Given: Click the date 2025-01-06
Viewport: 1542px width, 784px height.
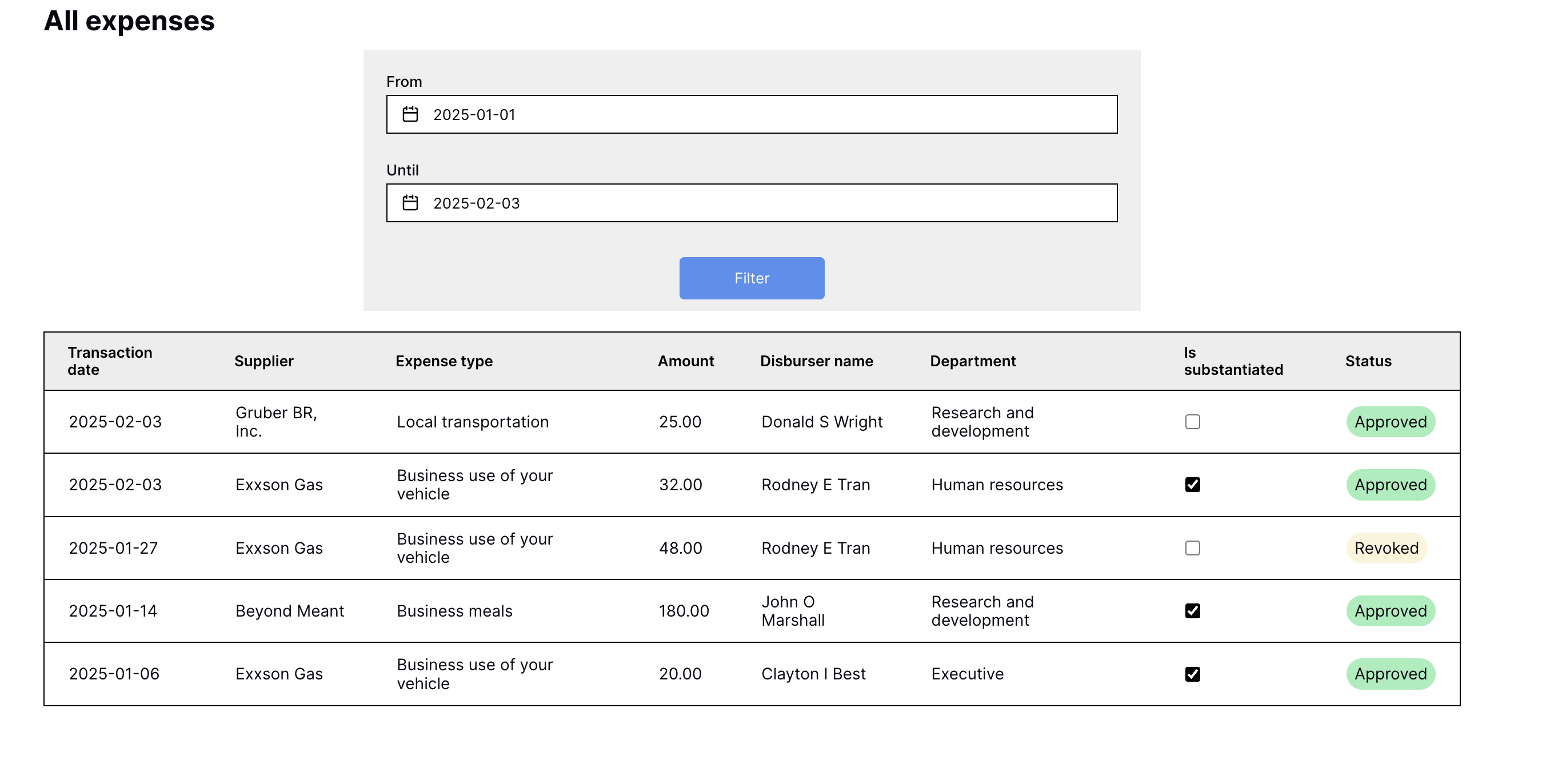Looking at the screenshot, I should click(x=114, y=674).
